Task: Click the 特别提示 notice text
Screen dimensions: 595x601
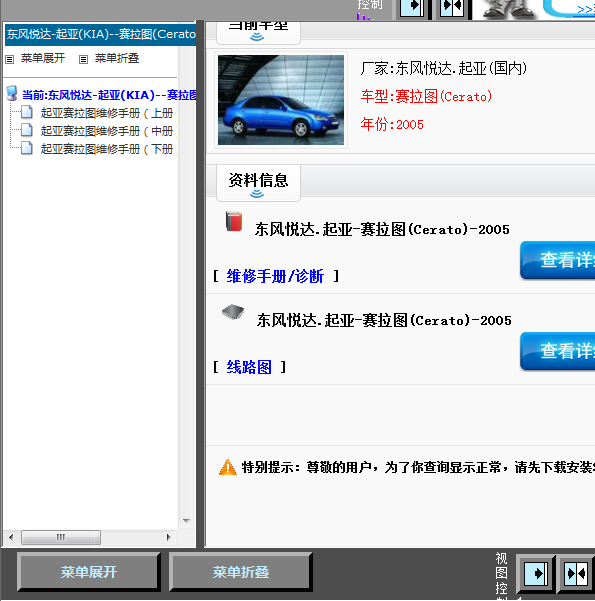Action: (x=418, y=467)
